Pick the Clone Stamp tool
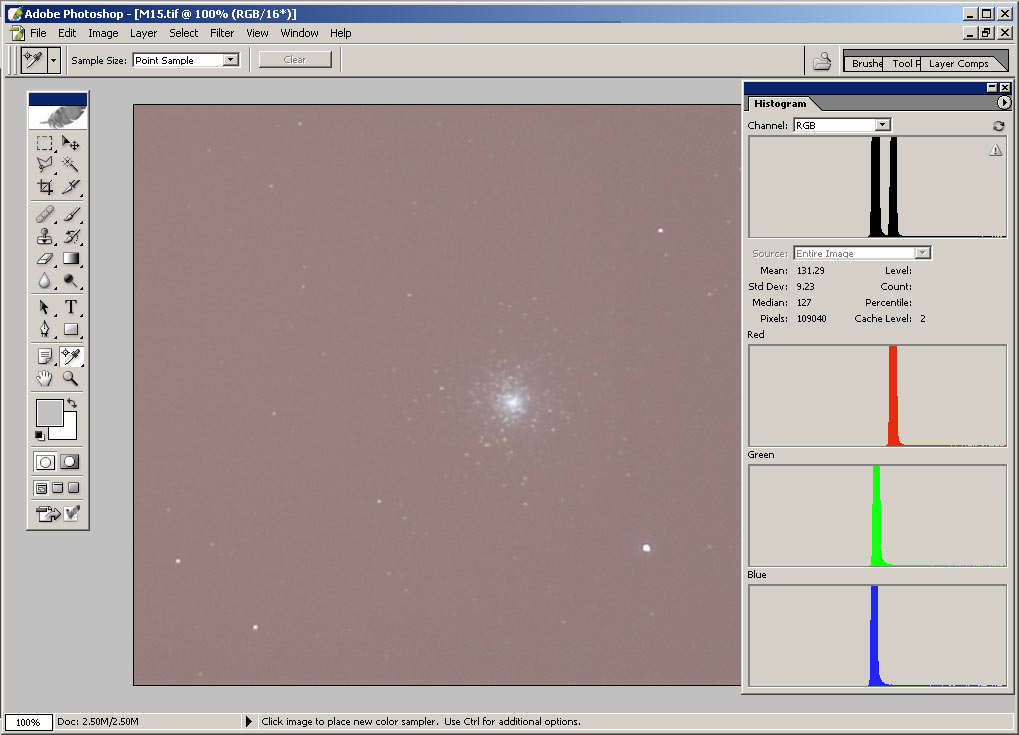The height and width of the screenshot is (735, 1019). coord(45,237)
